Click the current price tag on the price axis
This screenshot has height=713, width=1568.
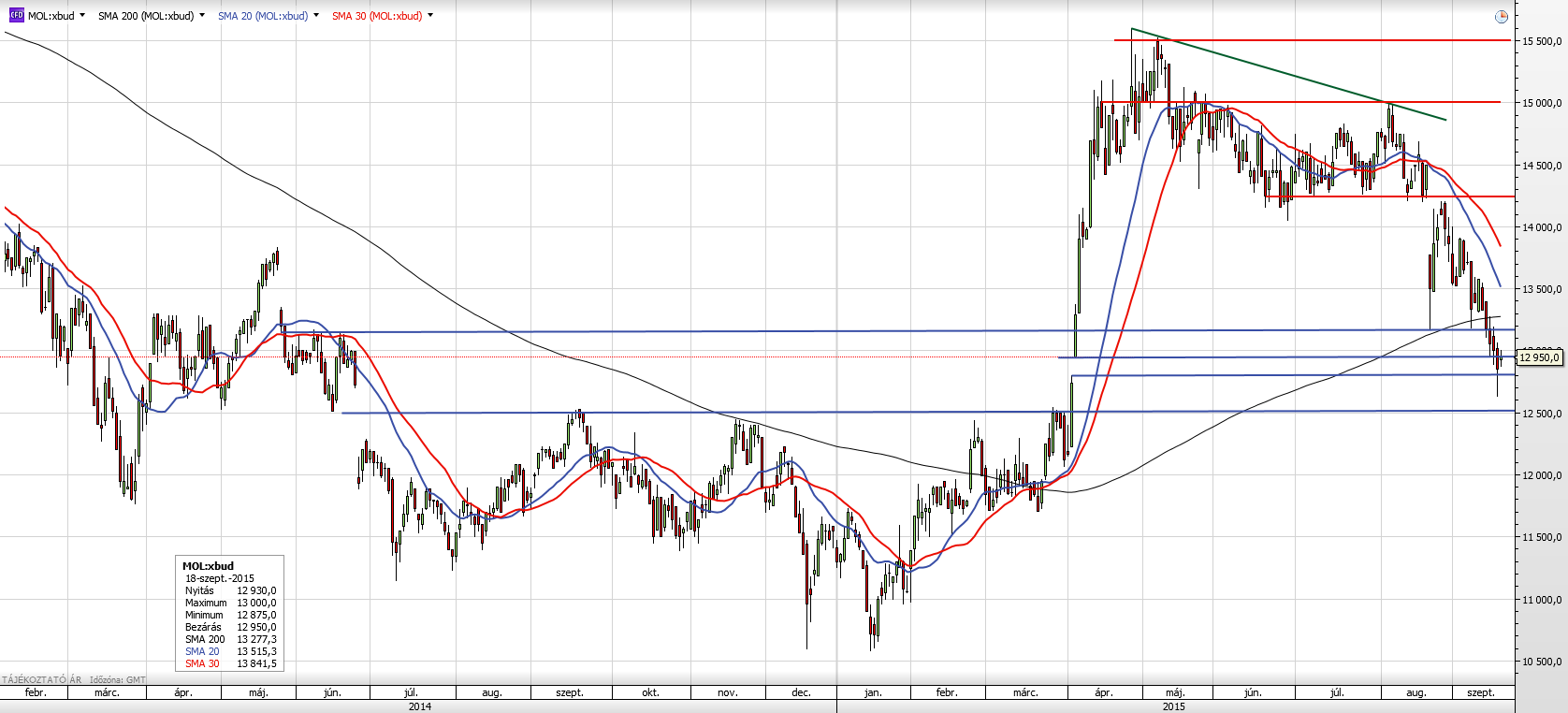click(1540, 357)
